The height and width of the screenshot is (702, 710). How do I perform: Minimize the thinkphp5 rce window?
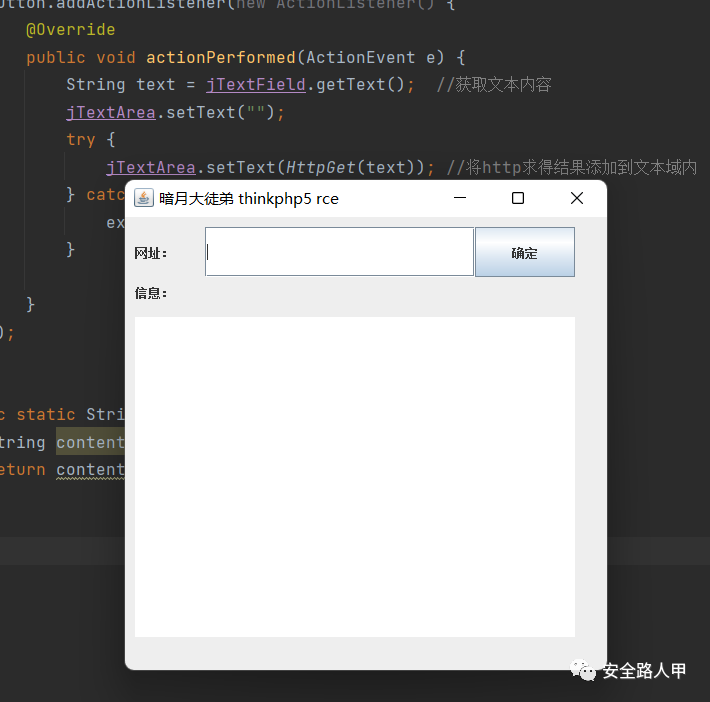[x=460, y=198]
